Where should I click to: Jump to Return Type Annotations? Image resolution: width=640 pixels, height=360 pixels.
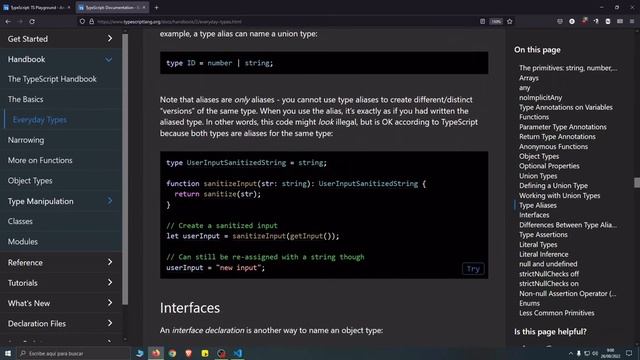557,137
